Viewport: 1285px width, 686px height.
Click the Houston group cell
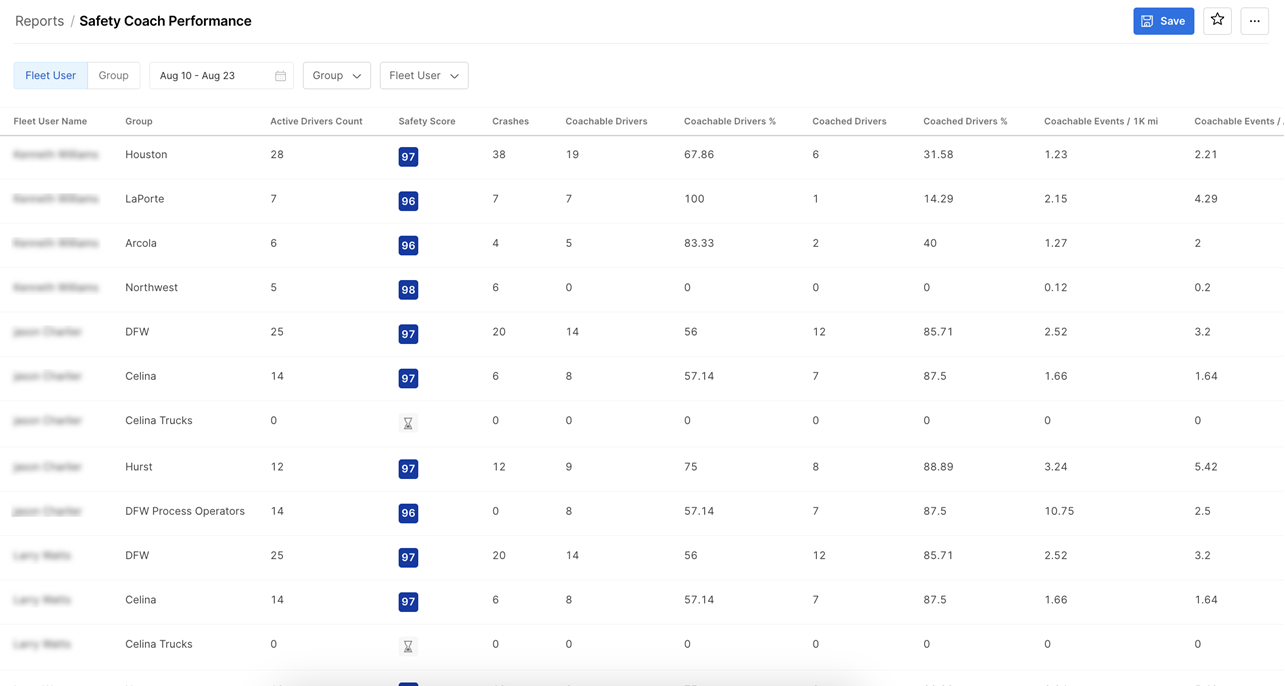(x=146, y=155)
